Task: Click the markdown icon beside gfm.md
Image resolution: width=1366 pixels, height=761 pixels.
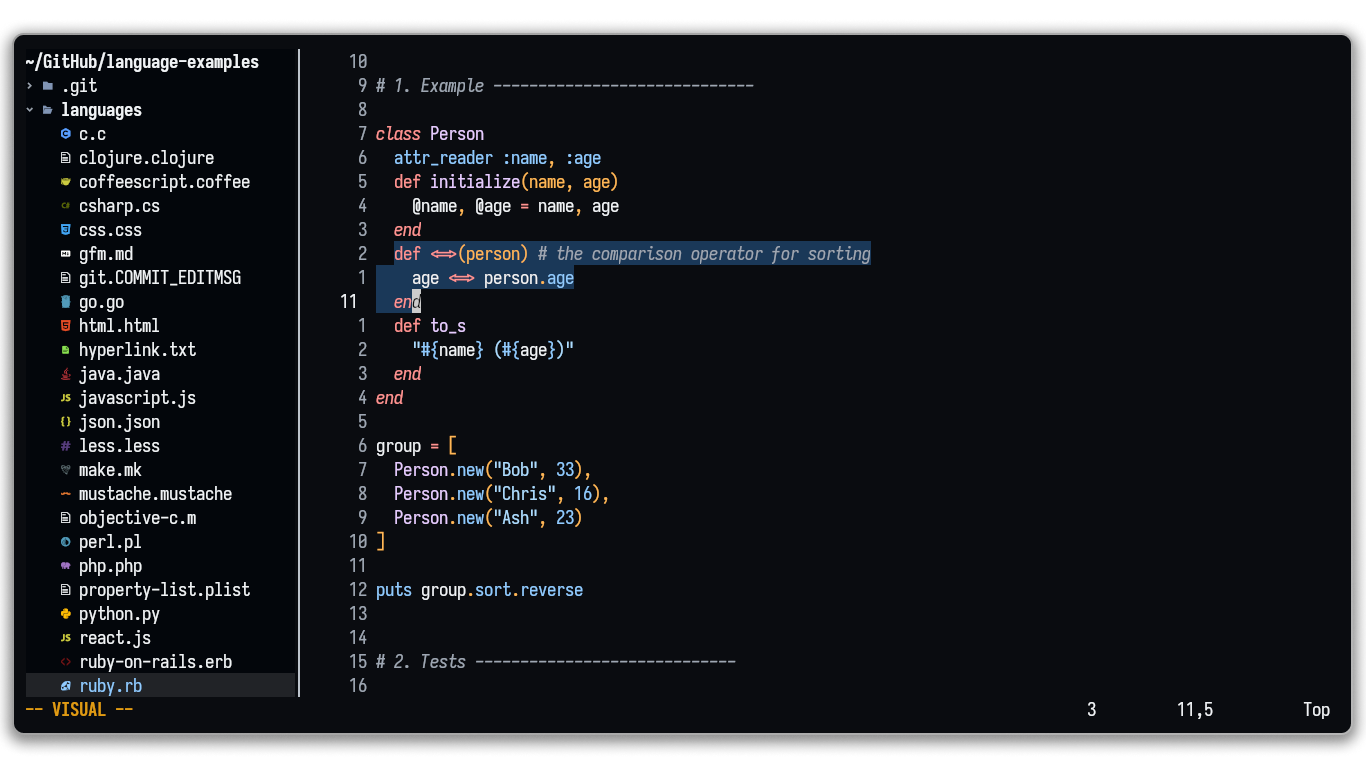Action: point(64,253)
